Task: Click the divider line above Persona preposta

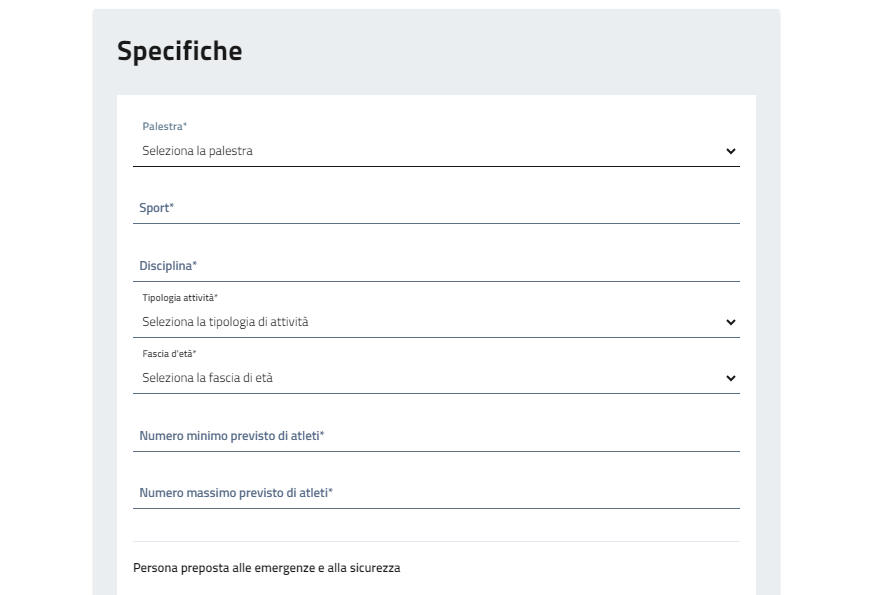Action: click(436, 541)
